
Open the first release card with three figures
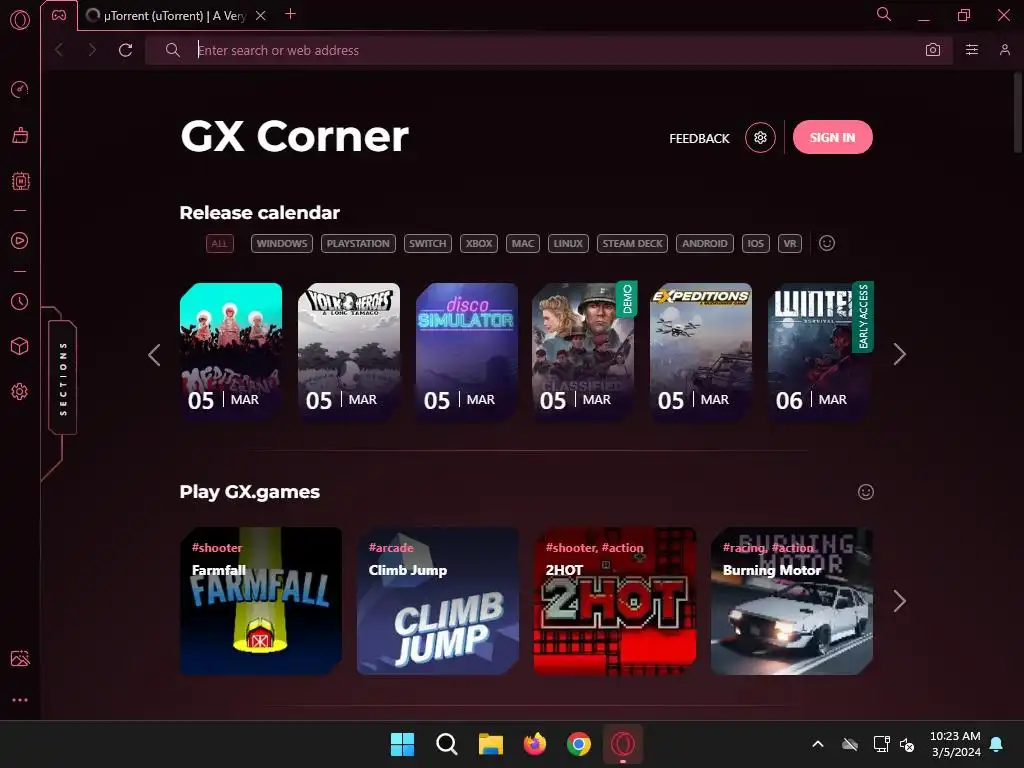pyautogui.click(x=231, y=351)
